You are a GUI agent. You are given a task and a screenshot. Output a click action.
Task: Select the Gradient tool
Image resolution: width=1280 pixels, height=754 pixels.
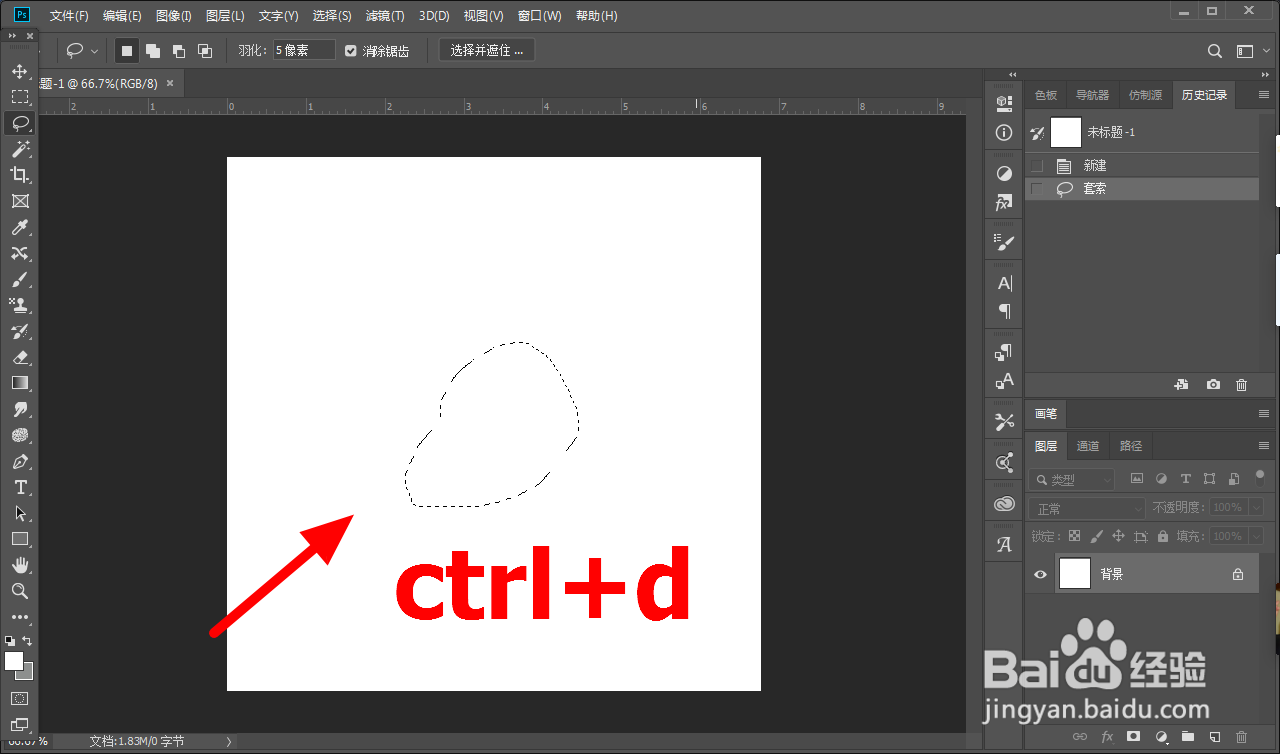20,383
